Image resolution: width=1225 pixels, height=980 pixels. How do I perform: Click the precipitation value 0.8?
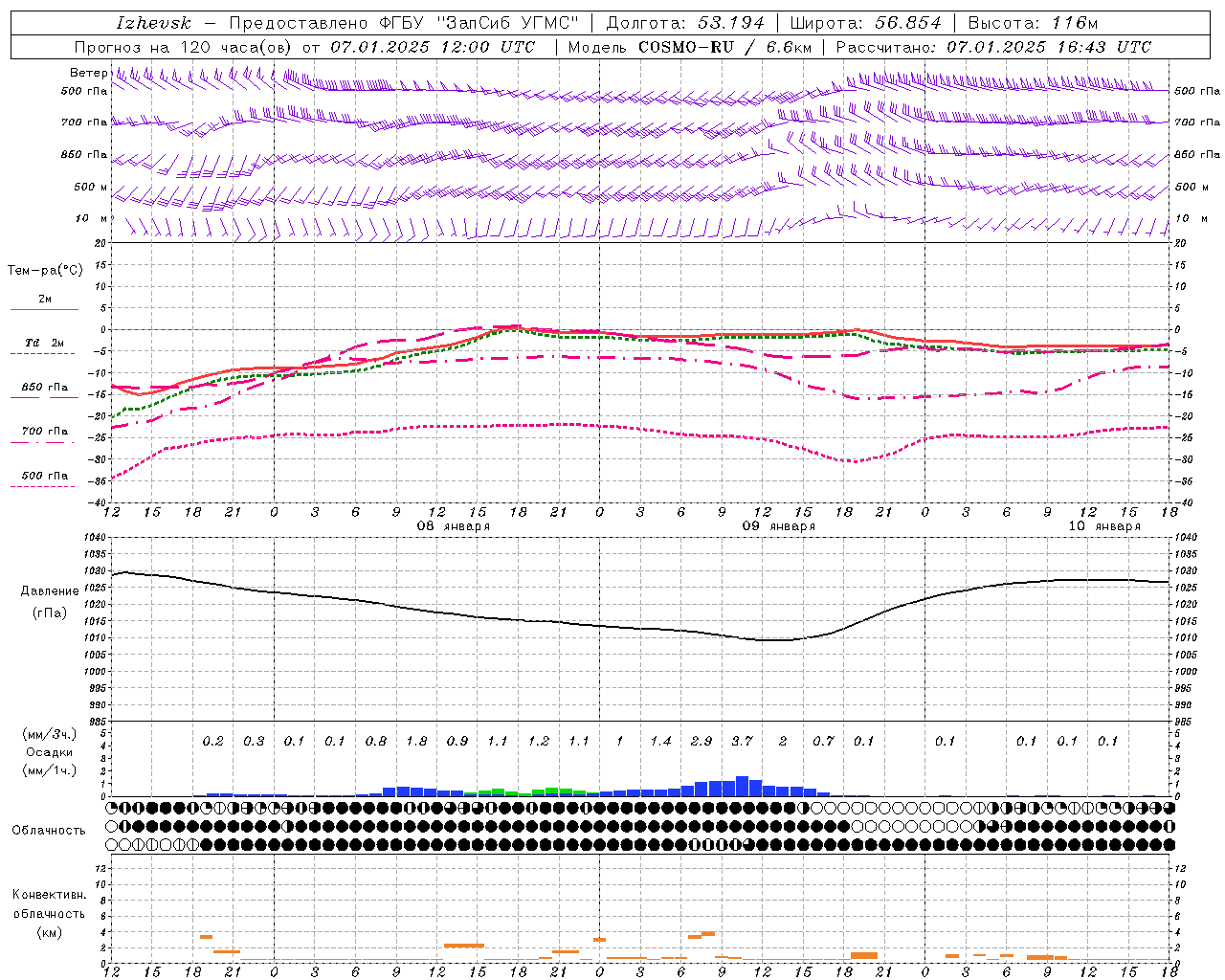click(376, 741)
